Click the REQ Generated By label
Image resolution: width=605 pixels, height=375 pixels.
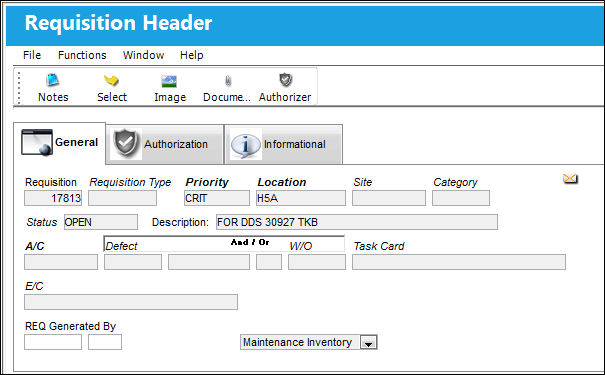point(71,326)
